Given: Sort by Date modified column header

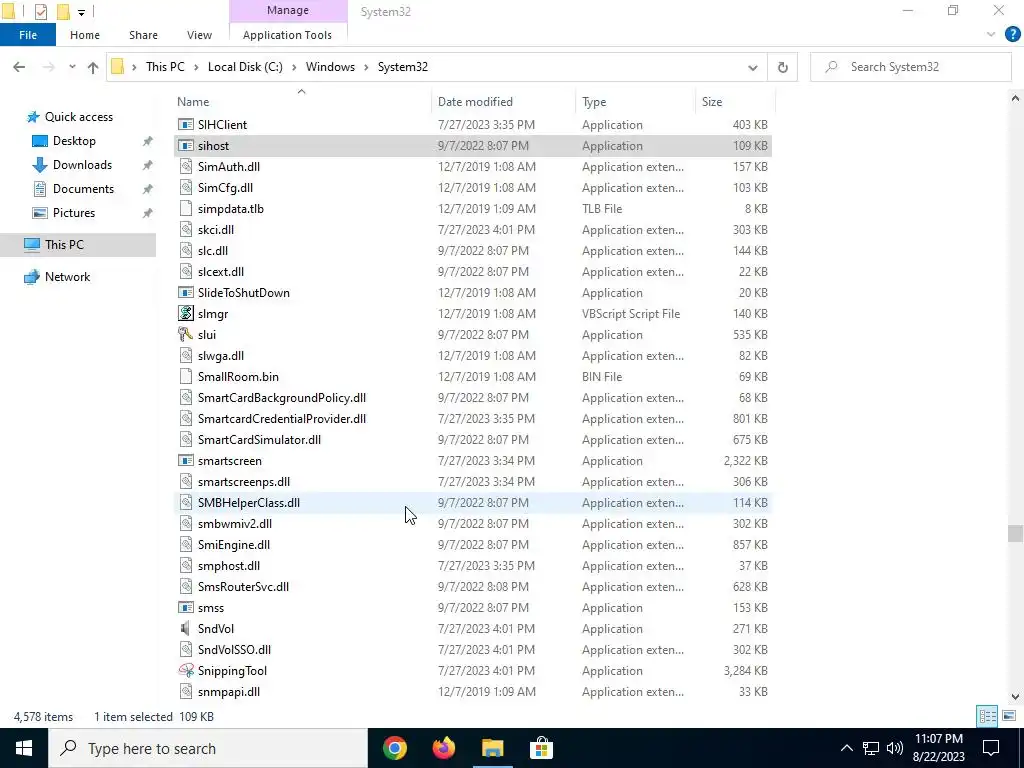Looking at the screenshot, I should click(x=504, y=102).
